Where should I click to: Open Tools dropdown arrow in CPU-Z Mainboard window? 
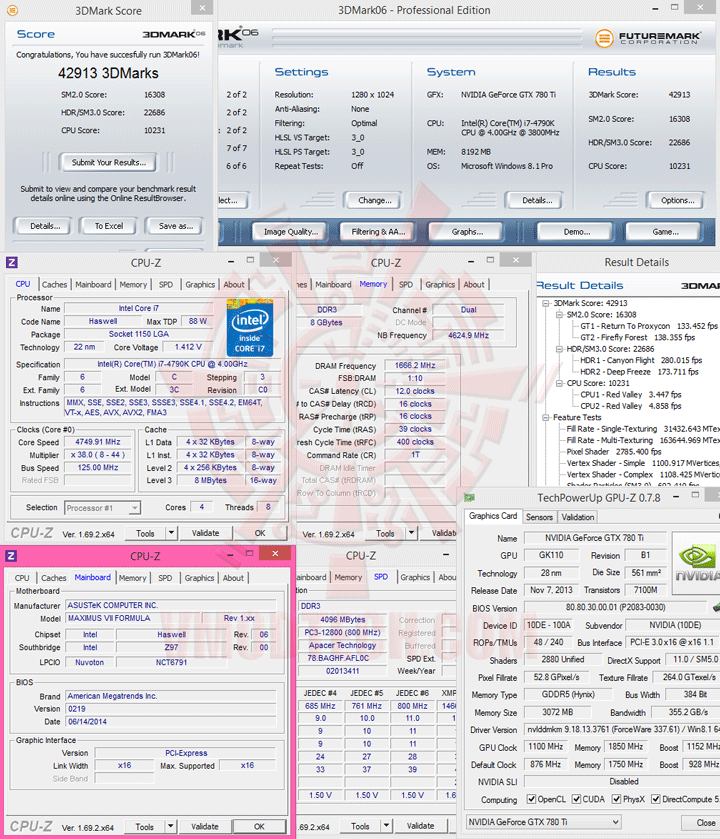coord(171,826)
